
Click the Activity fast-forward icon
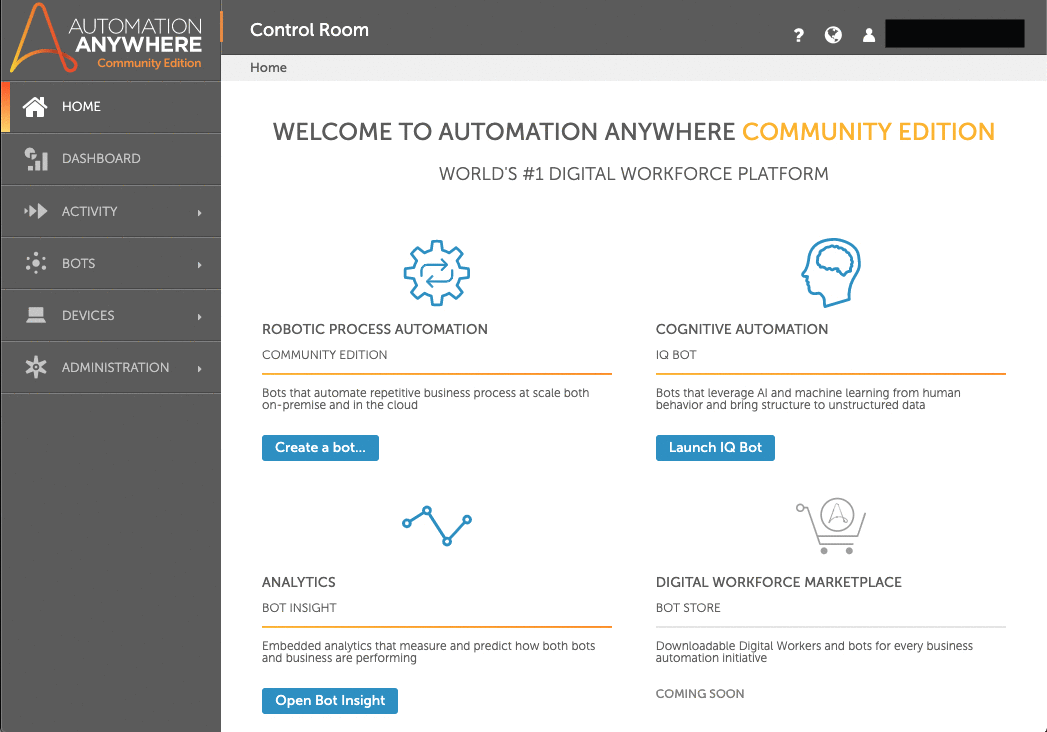click(35, 211)
